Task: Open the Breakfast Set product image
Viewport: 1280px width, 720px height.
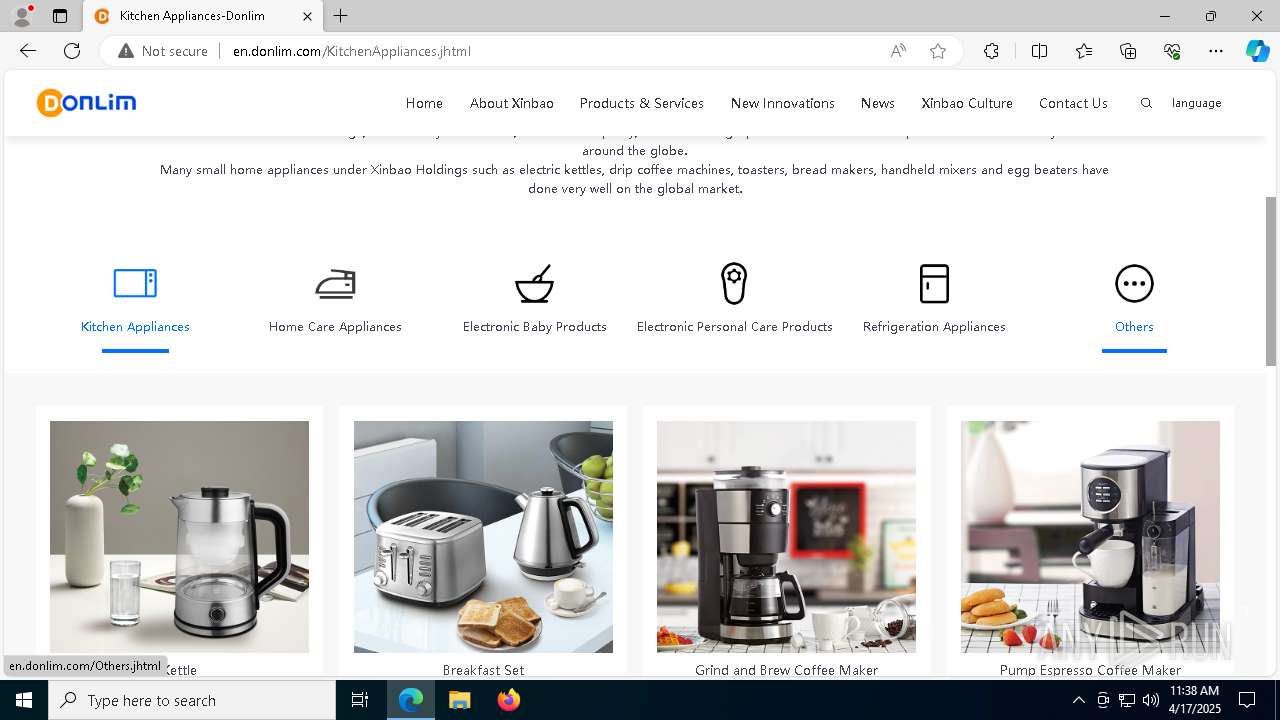Action: [x=483, y=537]
